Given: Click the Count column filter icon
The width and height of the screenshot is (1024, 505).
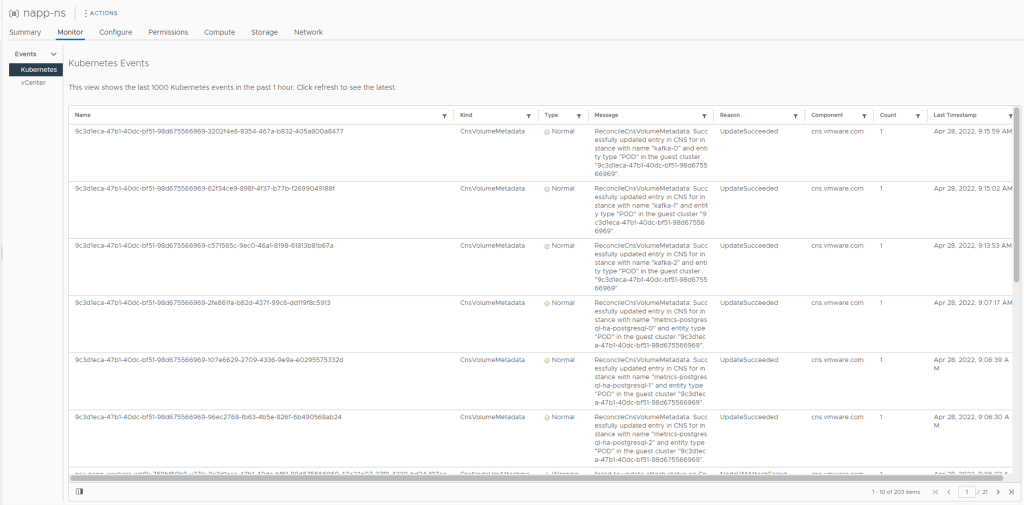Looking at the screenshot, I should click(x=917, y=116).
